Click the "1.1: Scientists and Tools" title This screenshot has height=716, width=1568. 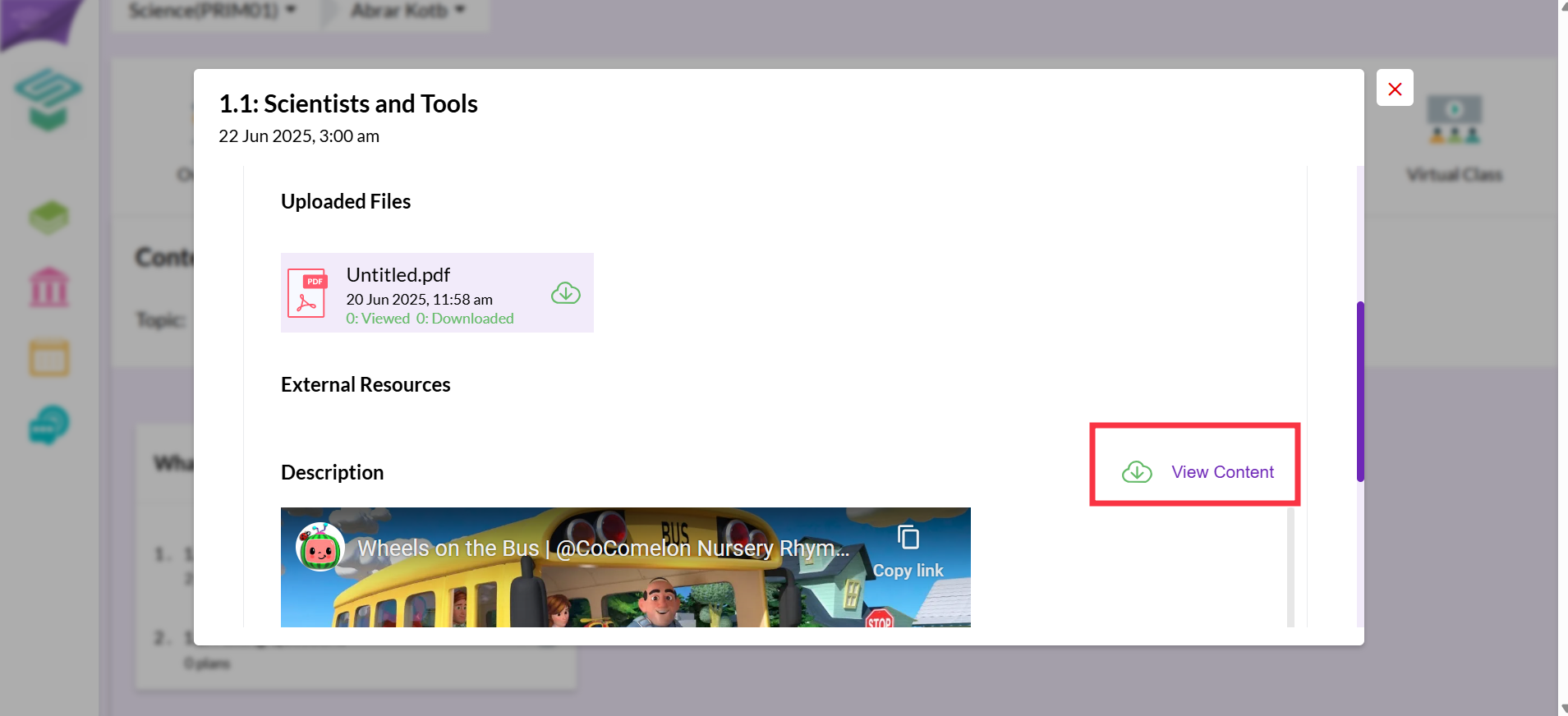click(348, 104)
